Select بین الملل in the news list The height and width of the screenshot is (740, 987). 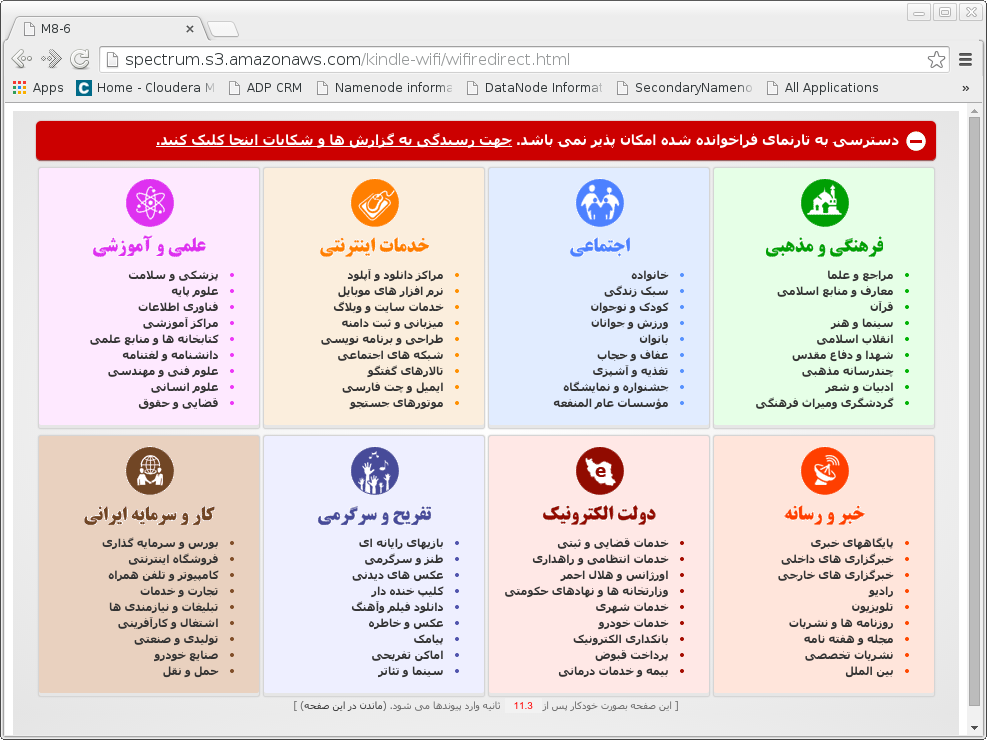point(869,671)
